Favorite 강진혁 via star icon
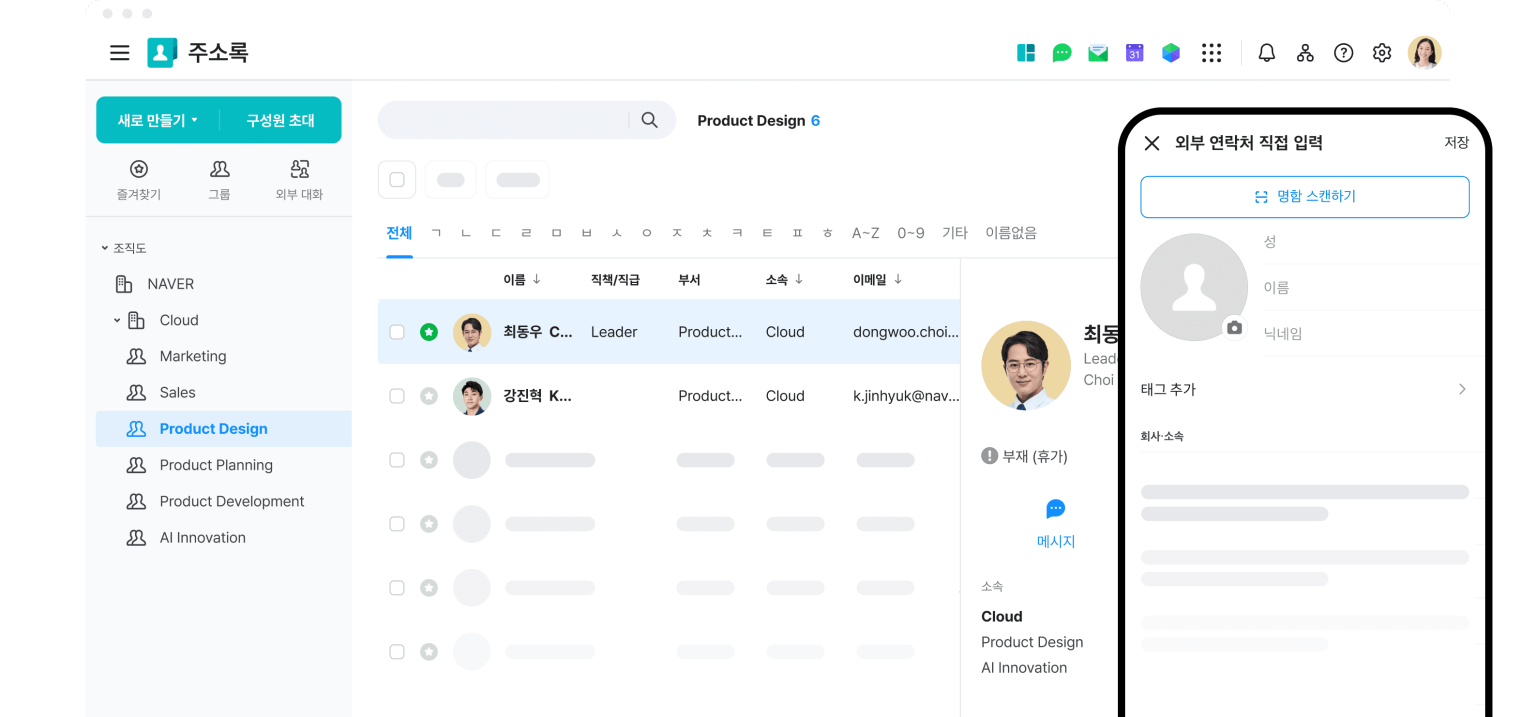This screenshot has height=717, width=1536. [429, 396]
